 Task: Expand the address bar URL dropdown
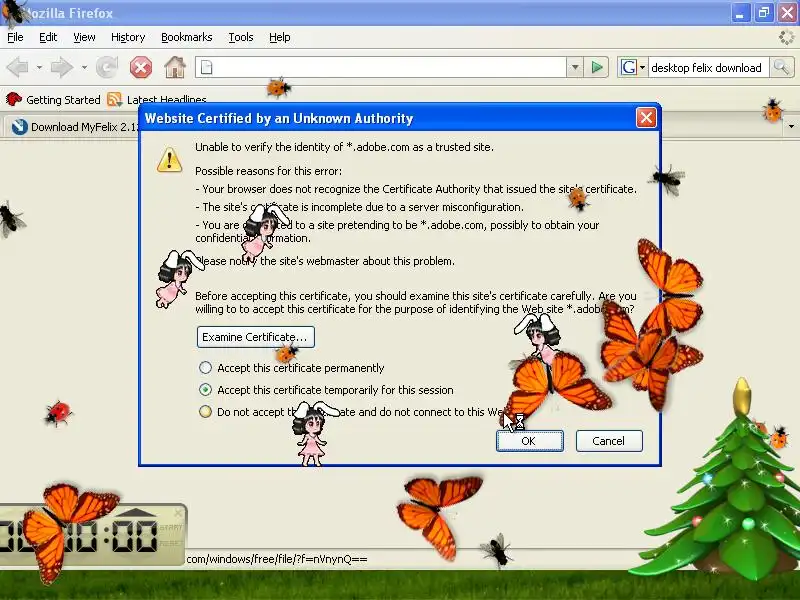coord(575,67)
